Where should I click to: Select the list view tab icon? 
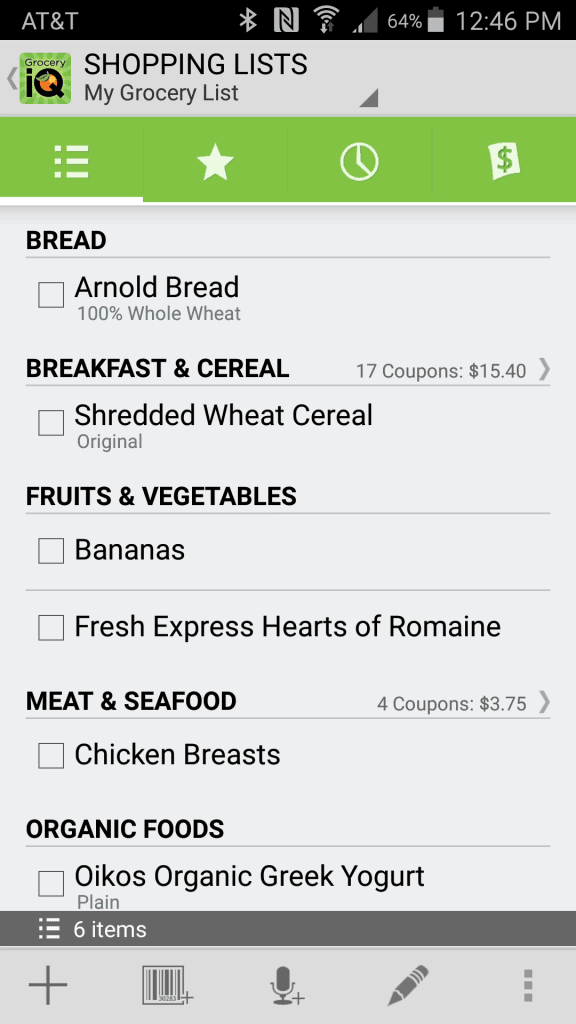tap(72, 162)
